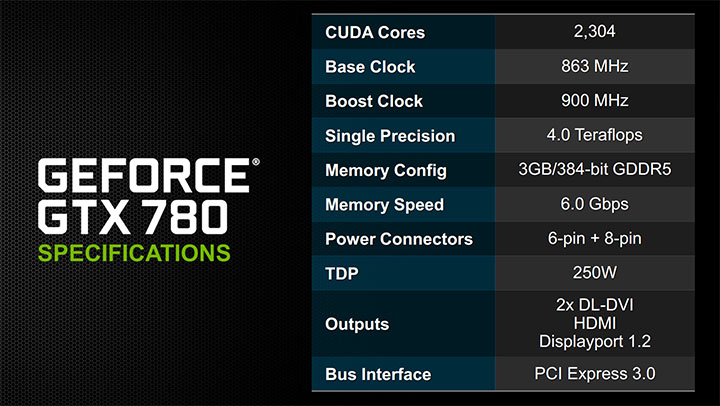The height and width of the screenshot is (406, 720).
Task: Click the 6.0 Gbps memory speed value
Action: [x=594, y=204]
